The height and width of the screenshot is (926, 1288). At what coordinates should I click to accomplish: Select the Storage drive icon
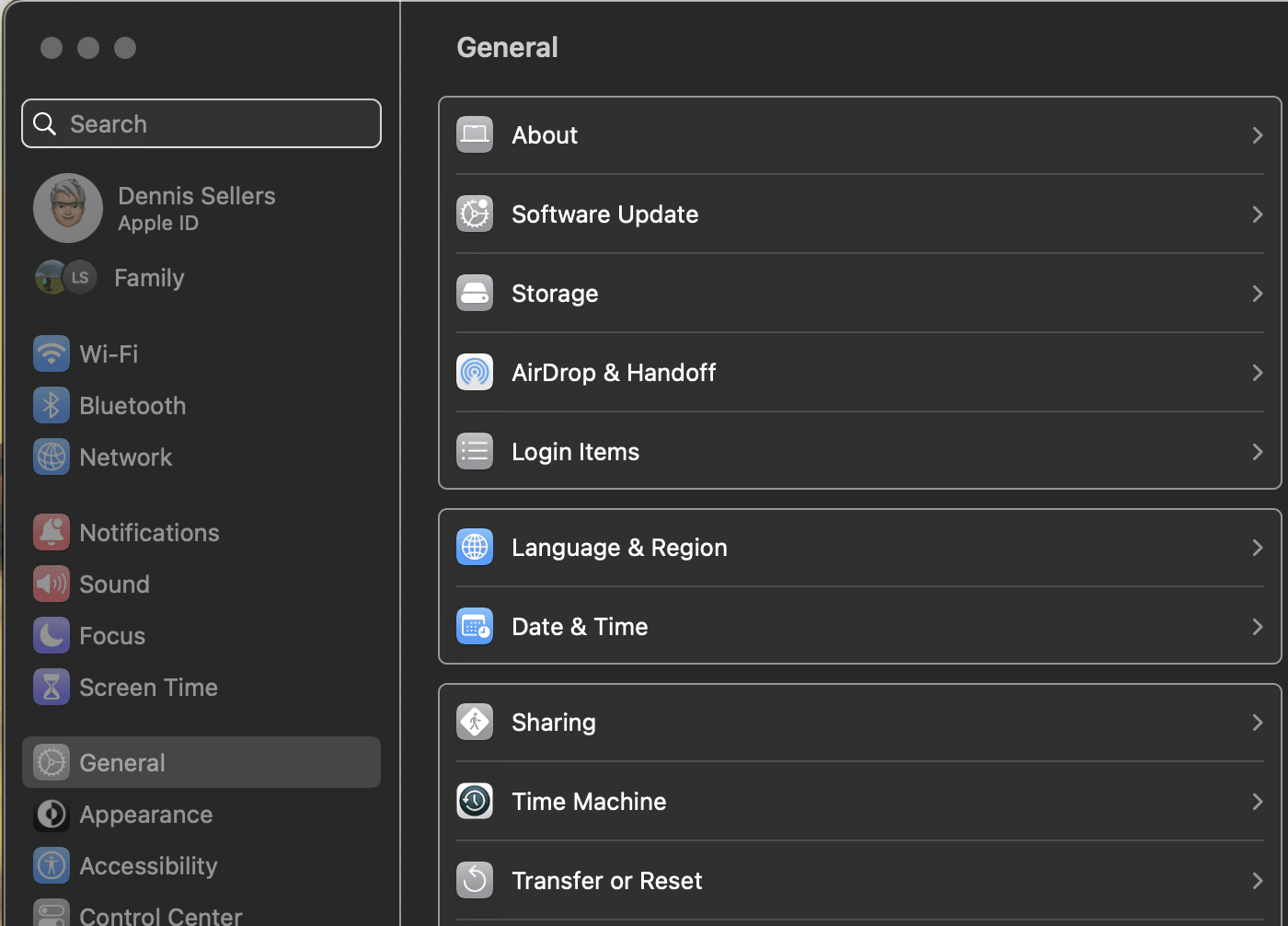[x=475, y=294]
